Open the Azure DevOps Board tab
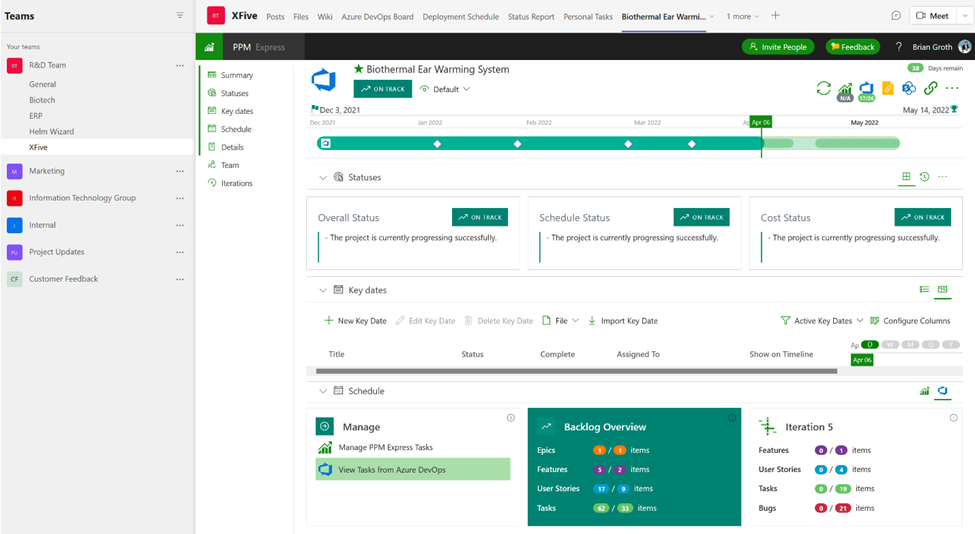The image size is (975, 534). pos(377,17)
